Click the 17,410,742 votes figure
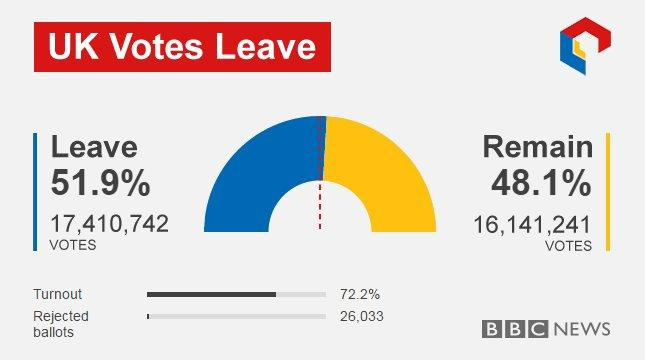This screenshot has height=360, width=645. (x=109, y=224)
